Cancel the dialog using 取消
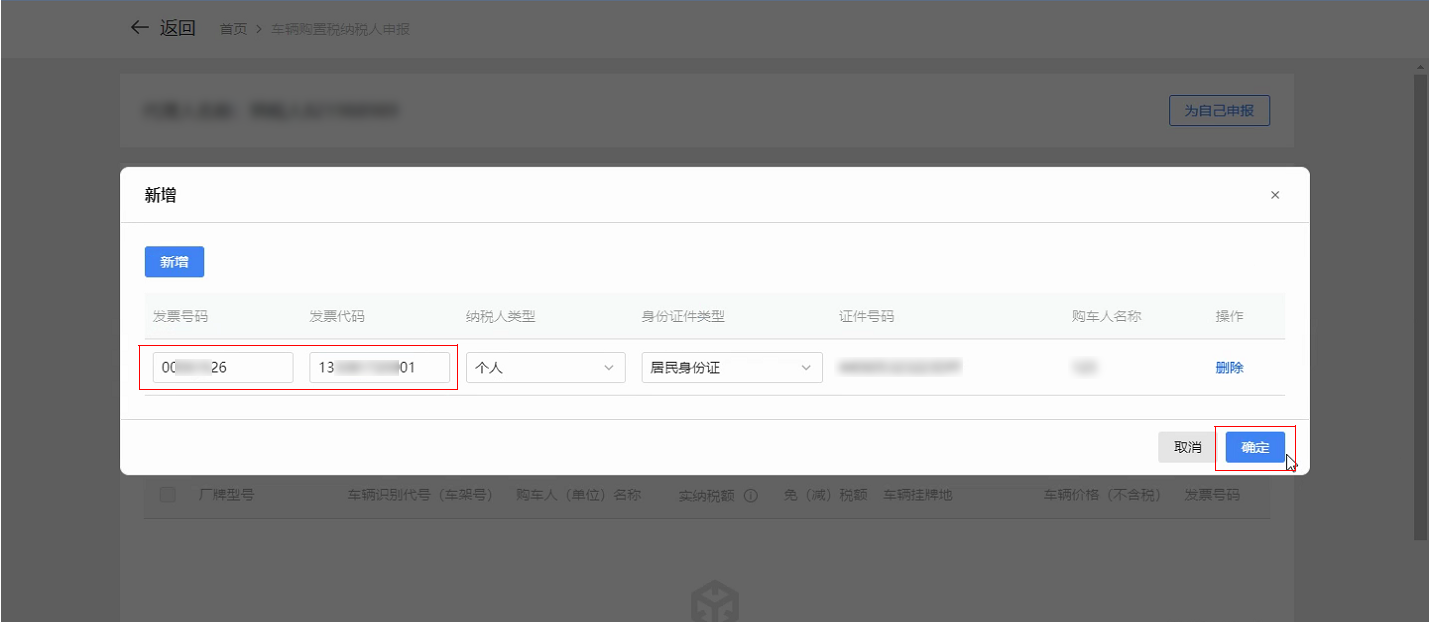Image resolution: width=1430 pixels, height=622 pixels. [x=1187, y=447]
